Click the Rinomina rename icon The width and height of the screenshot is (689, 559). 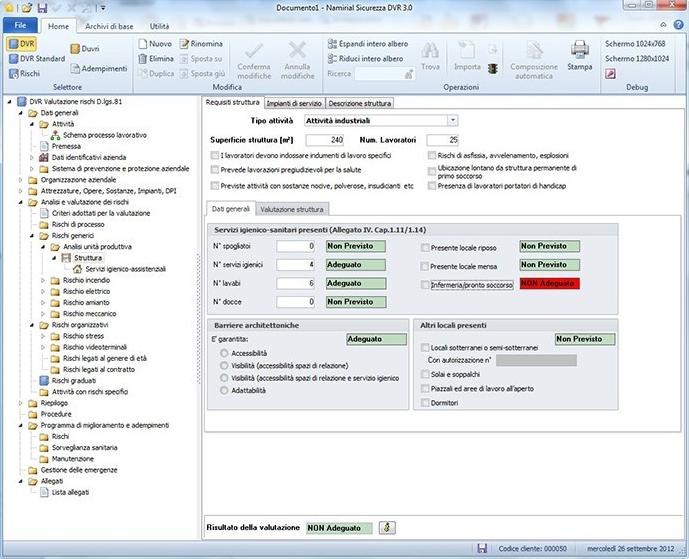click(186, 44)
